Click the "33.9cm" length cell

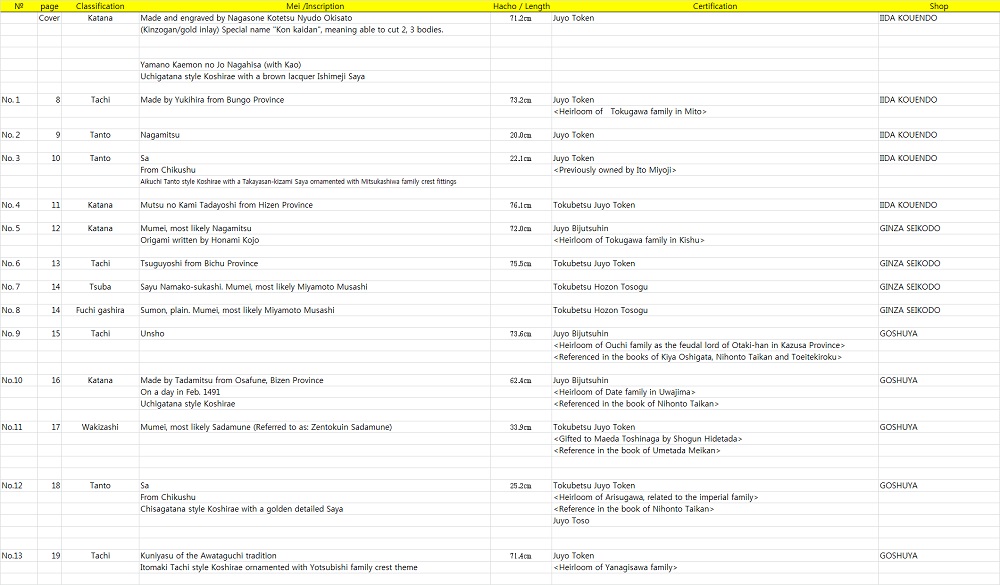[x=520, y=427]
